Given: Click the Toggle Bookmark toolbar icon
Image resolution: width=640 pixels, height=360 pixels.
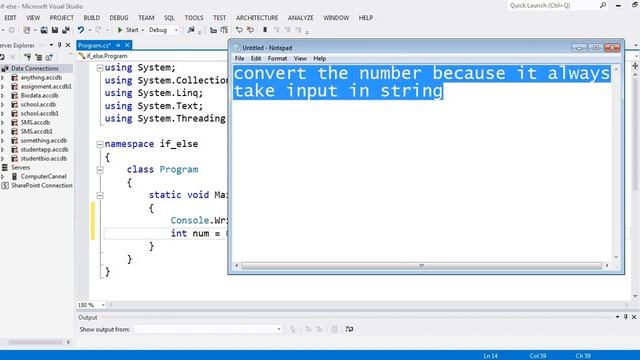Looking at the screenshot, I should [x=265, y=30].
